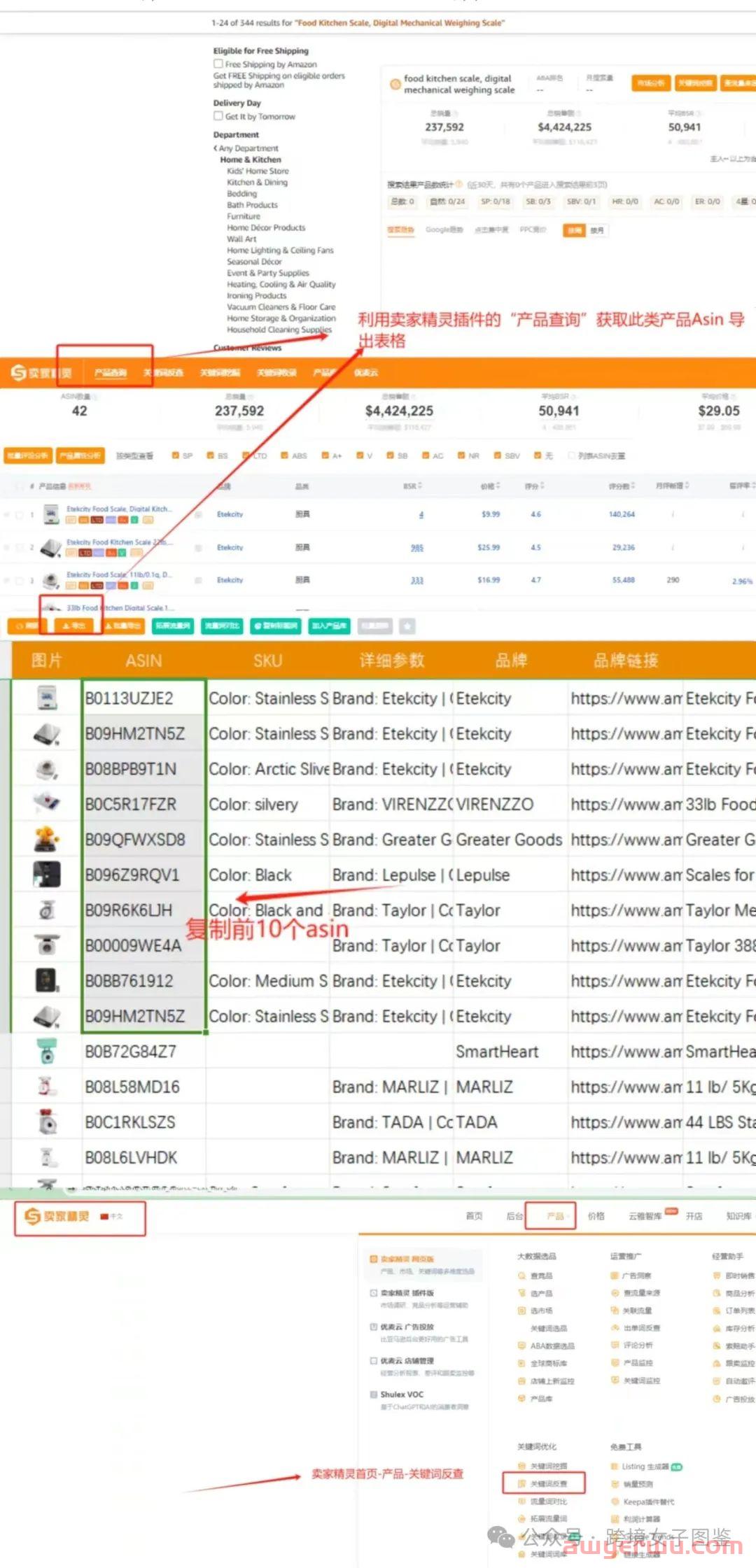Toggle the A+ filter checkbox

[x=325, y=455]
